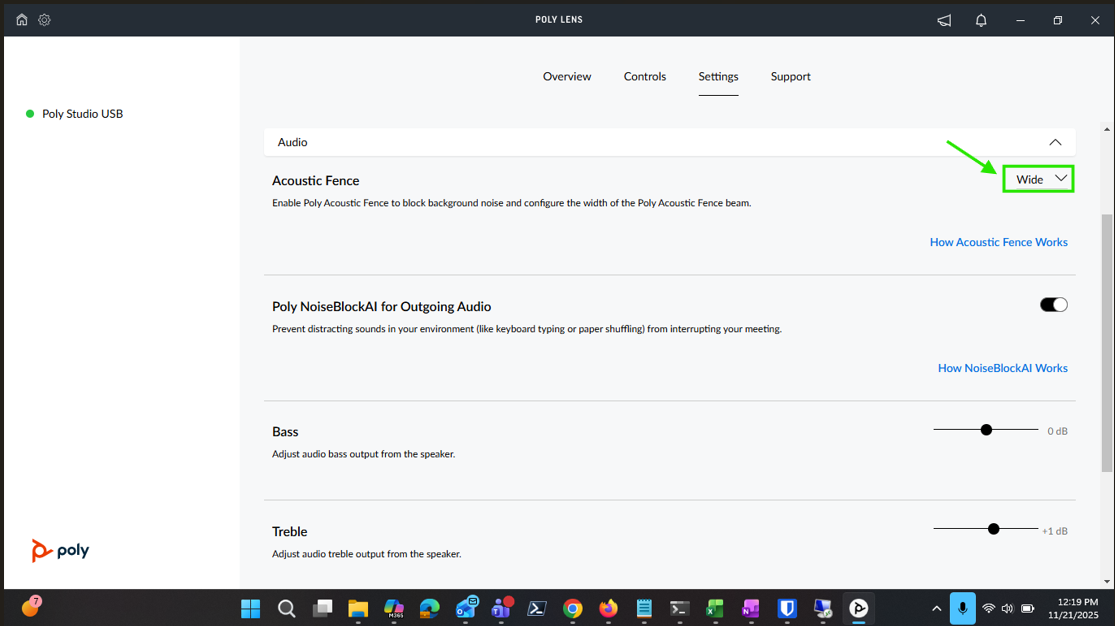The image size is (1115, 626).
Task: Collapse the Audio section chevron
Action: point(1055,142)
